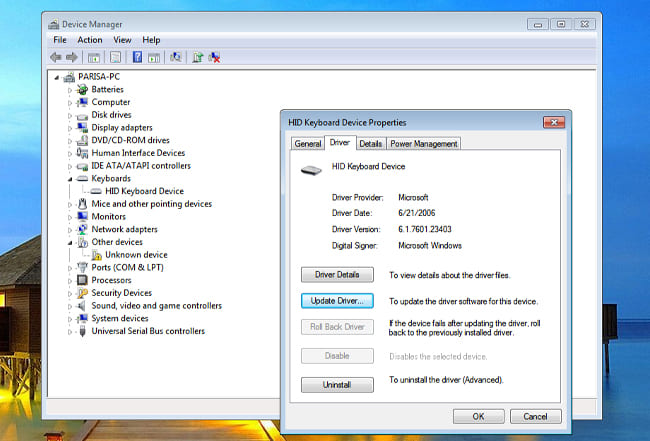
Task: Click Cancel in the properties dialog
Action: click(x=536, y=417)
